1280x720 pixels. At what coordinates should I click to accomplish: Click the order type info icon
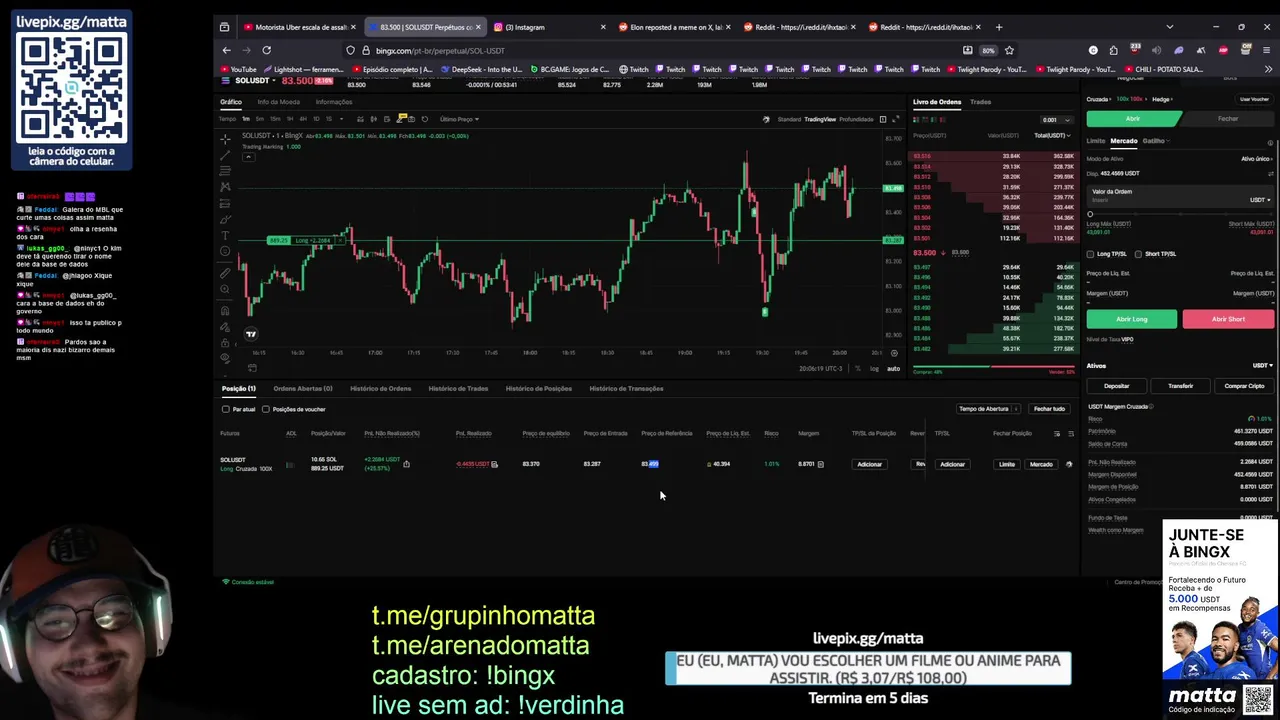[x=1270, y=143]
